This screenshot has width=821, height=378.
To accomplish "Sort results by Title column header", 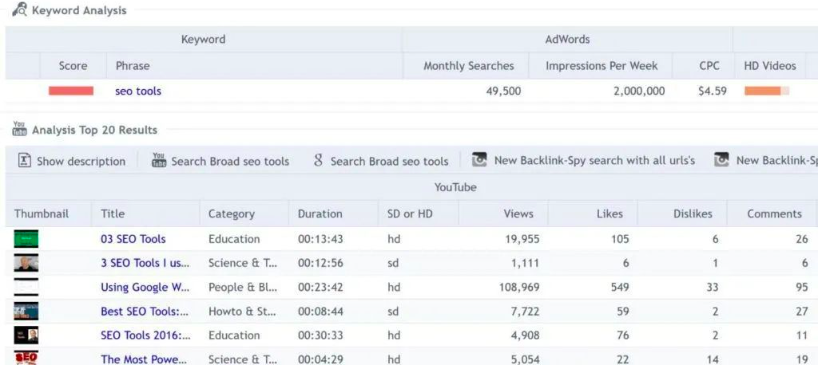I will tap(113, 214).
